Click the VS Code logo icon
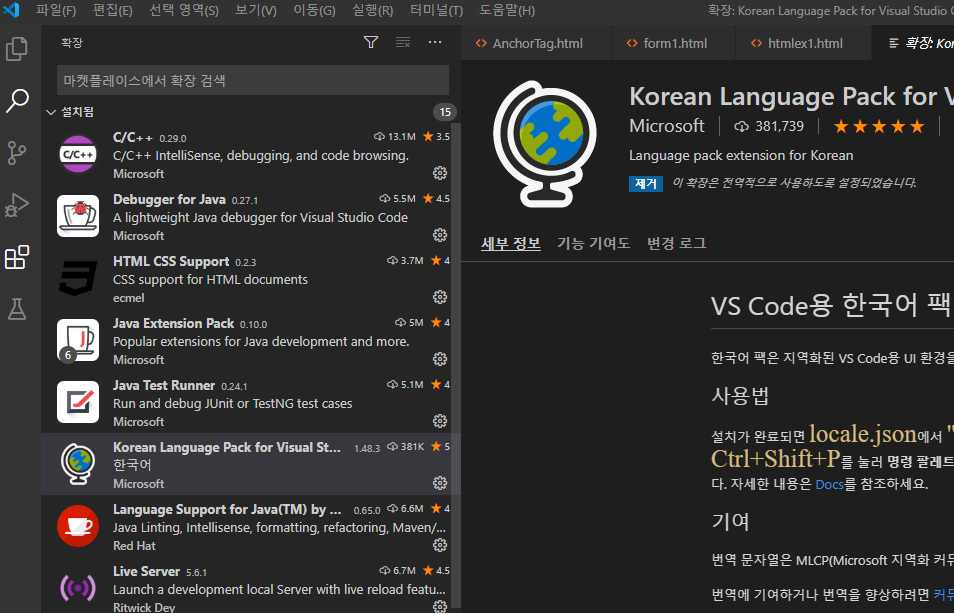 11,10
